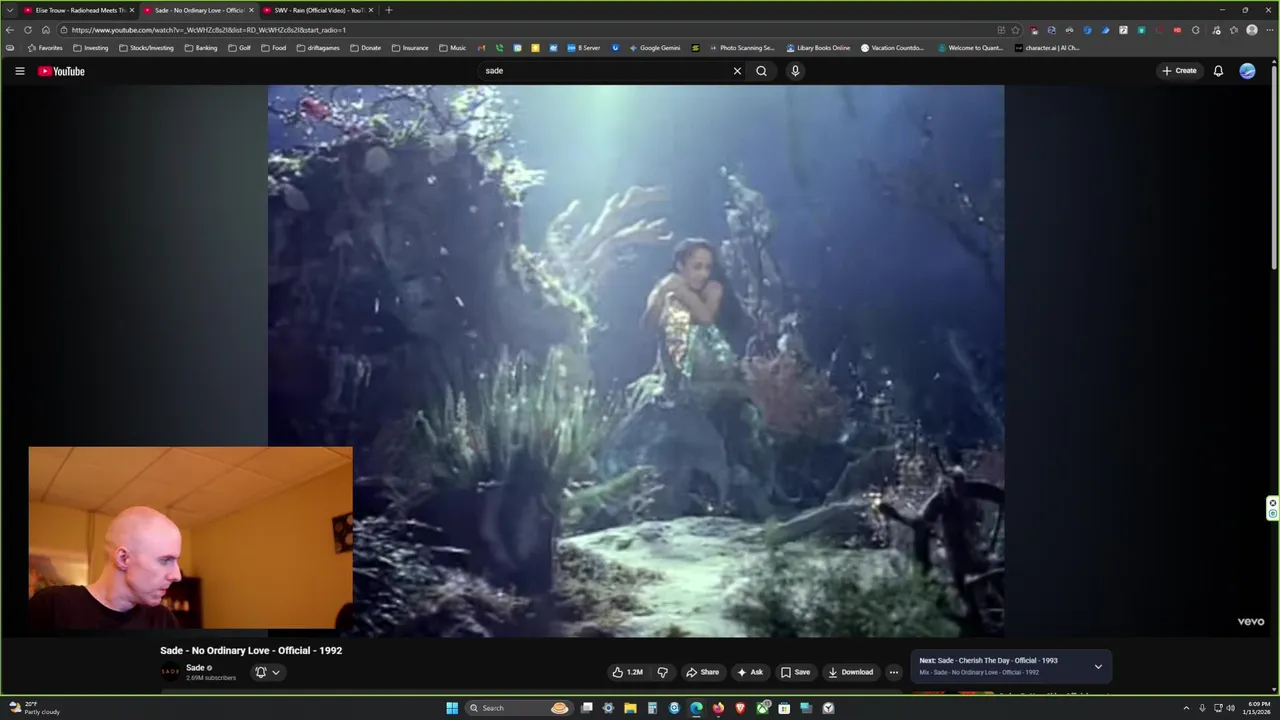Open the Golf bookmarks folder
This screenshot has width=1280, height=720.
pyautogui.click(x=239, y=48)
